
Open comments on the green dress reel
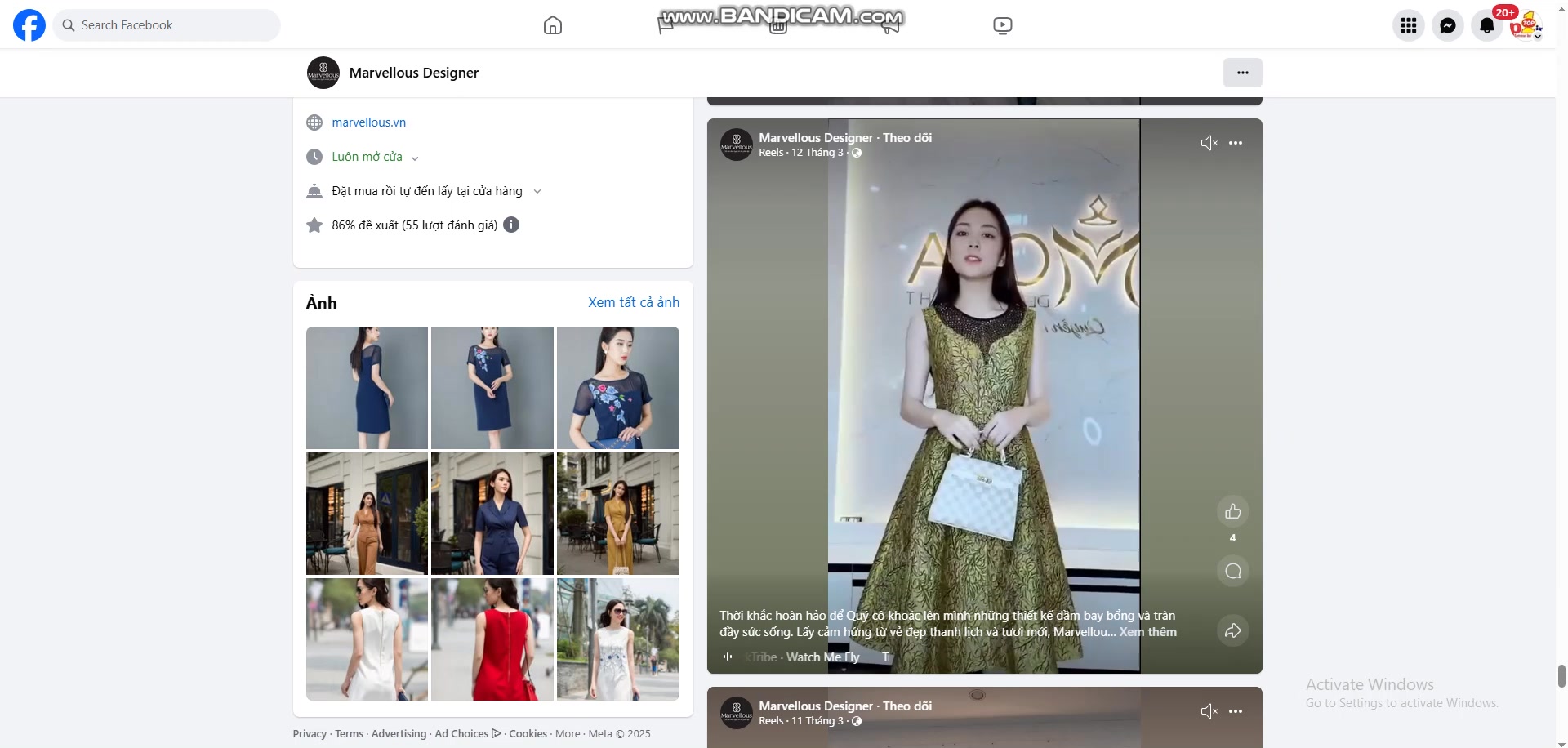click(x=1232, y=571)
